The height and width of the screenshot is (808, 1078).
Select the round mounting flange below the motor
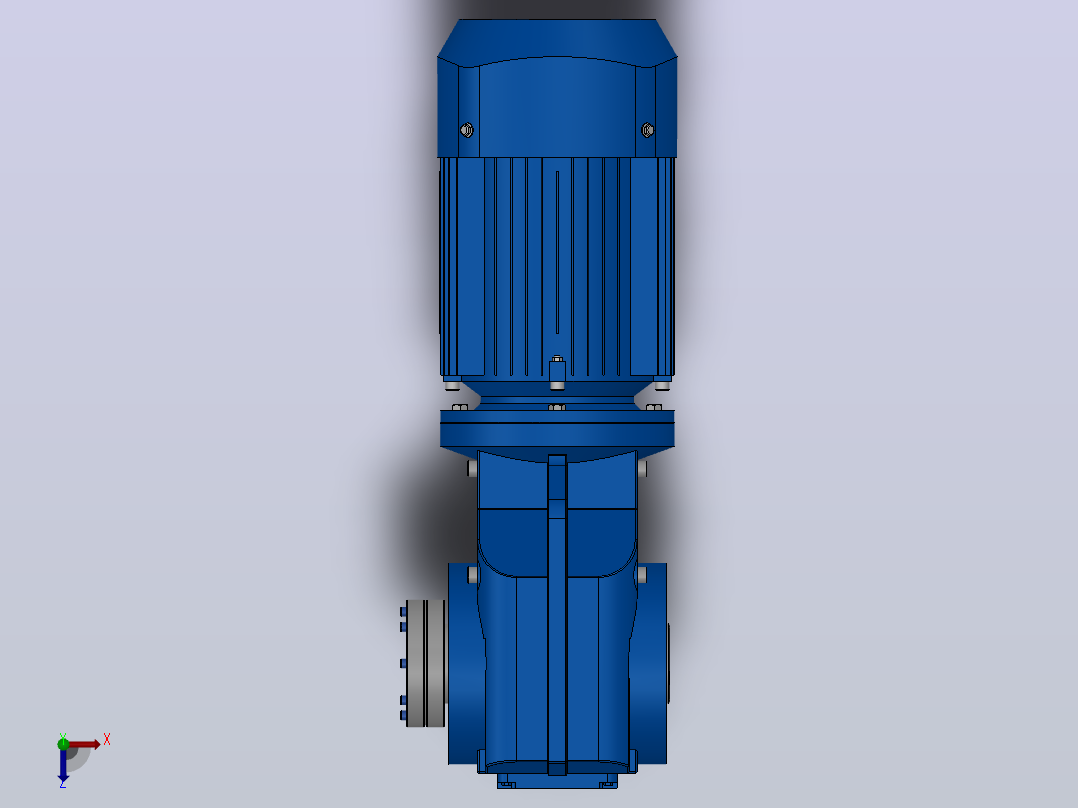557,430
